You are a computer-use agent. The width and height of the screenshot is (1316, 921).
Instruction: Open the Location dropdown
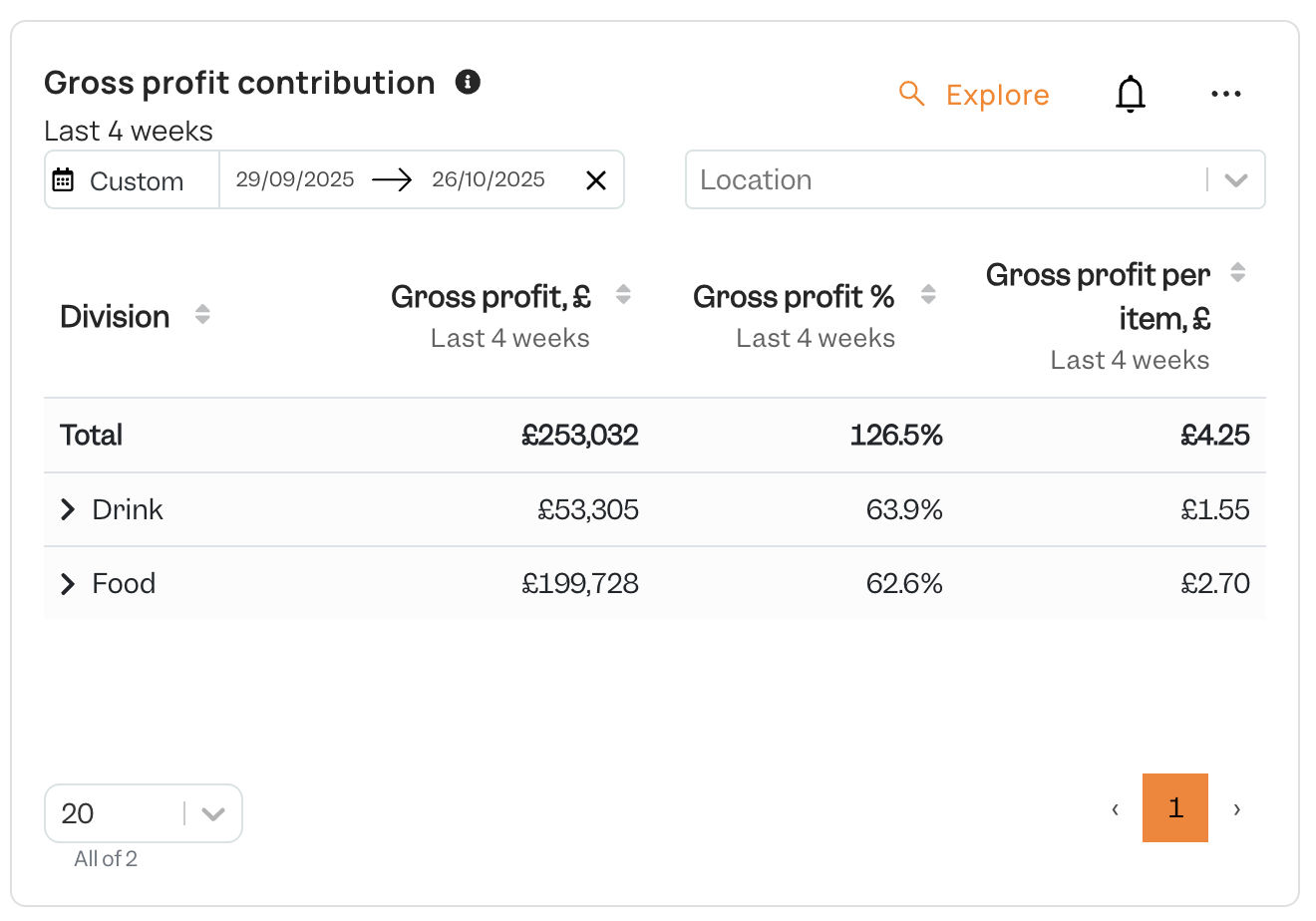975,179
